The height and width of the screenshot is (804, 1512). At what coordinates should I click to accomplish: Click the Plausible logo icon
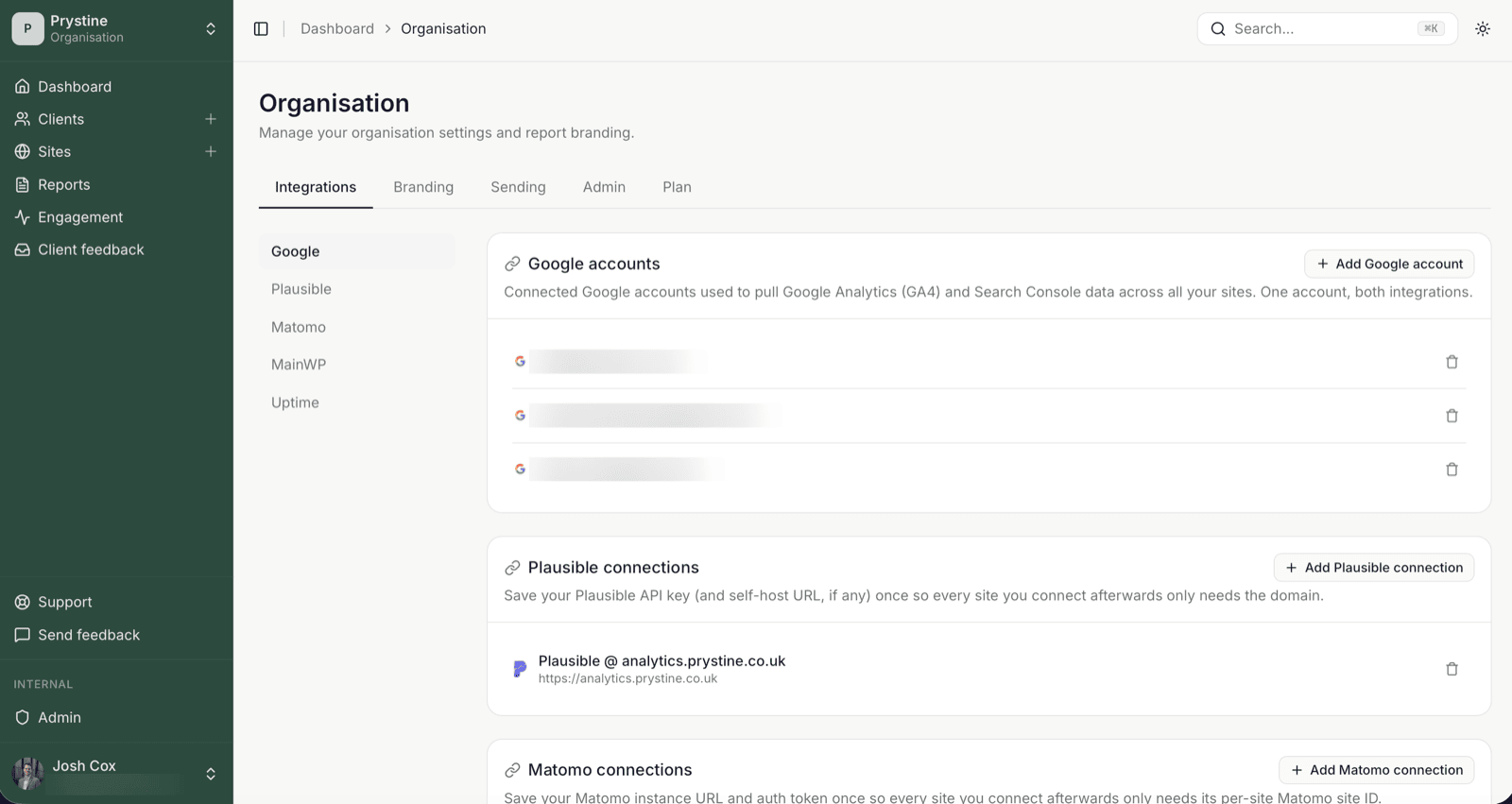519,669
